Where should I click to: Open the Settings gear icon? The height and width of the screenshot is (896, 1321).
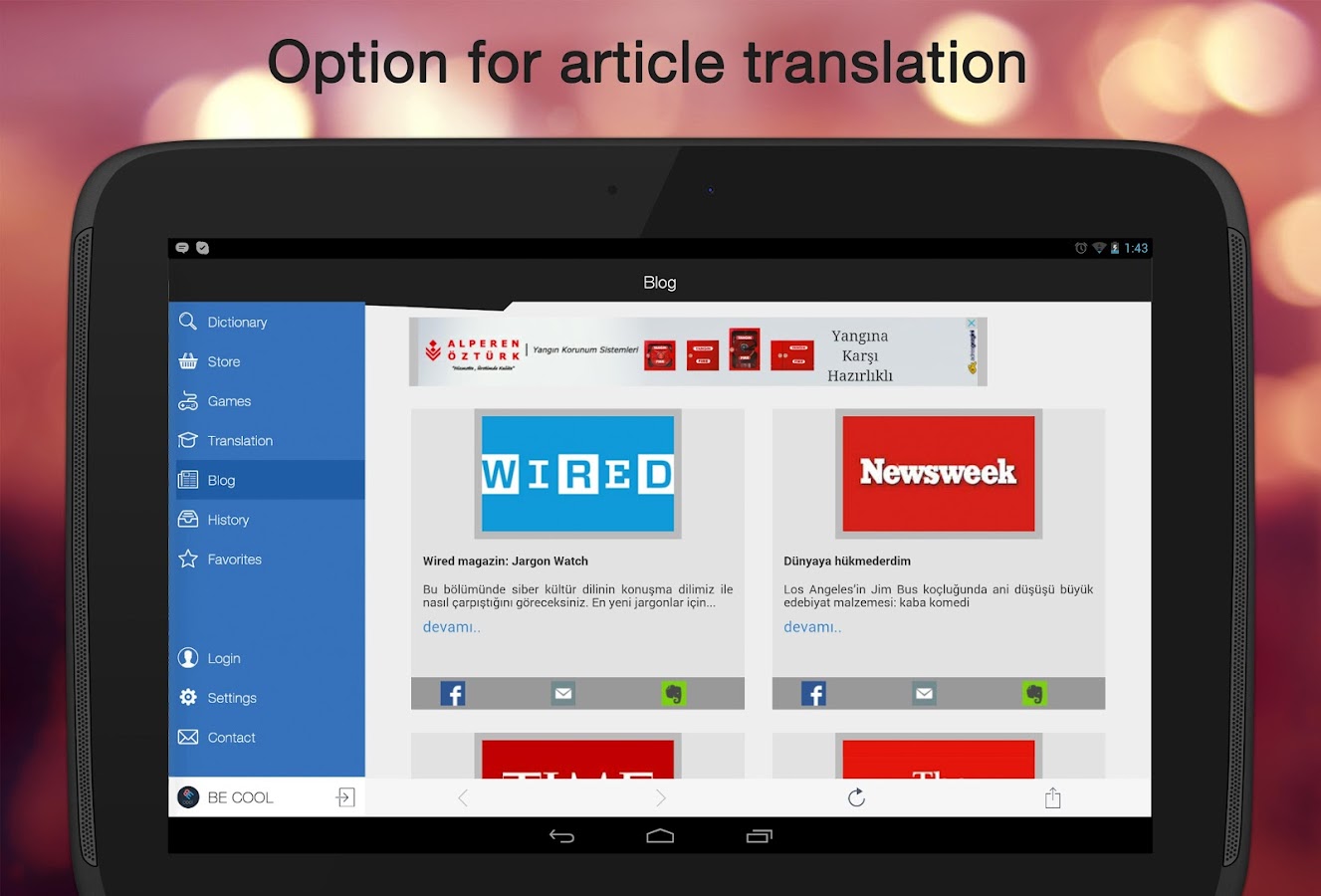(x=187, y=698)
